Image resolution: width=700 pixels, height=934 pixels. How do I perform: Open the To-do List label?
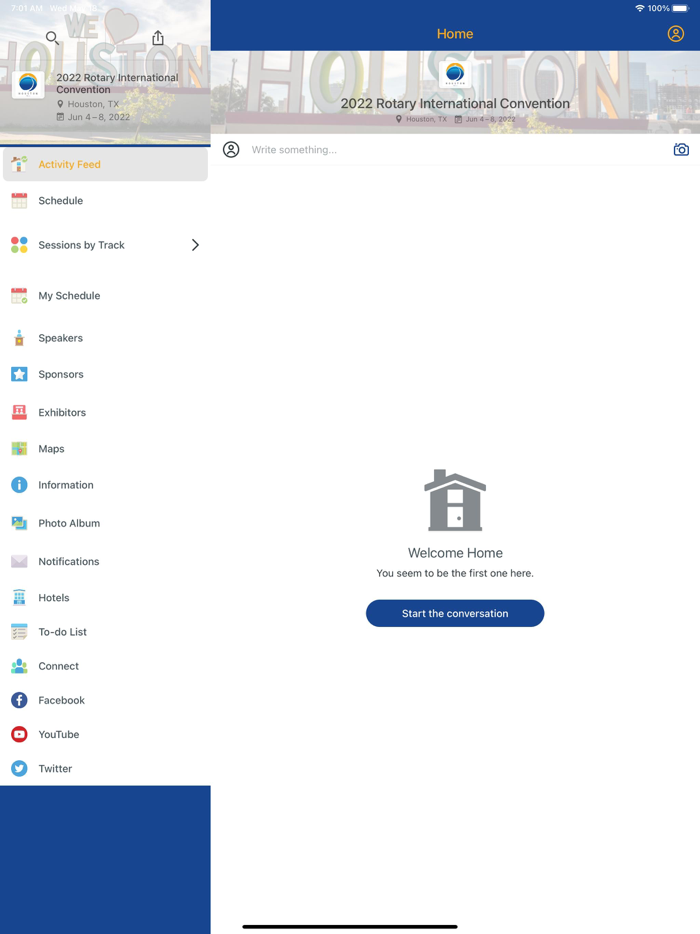63,631
